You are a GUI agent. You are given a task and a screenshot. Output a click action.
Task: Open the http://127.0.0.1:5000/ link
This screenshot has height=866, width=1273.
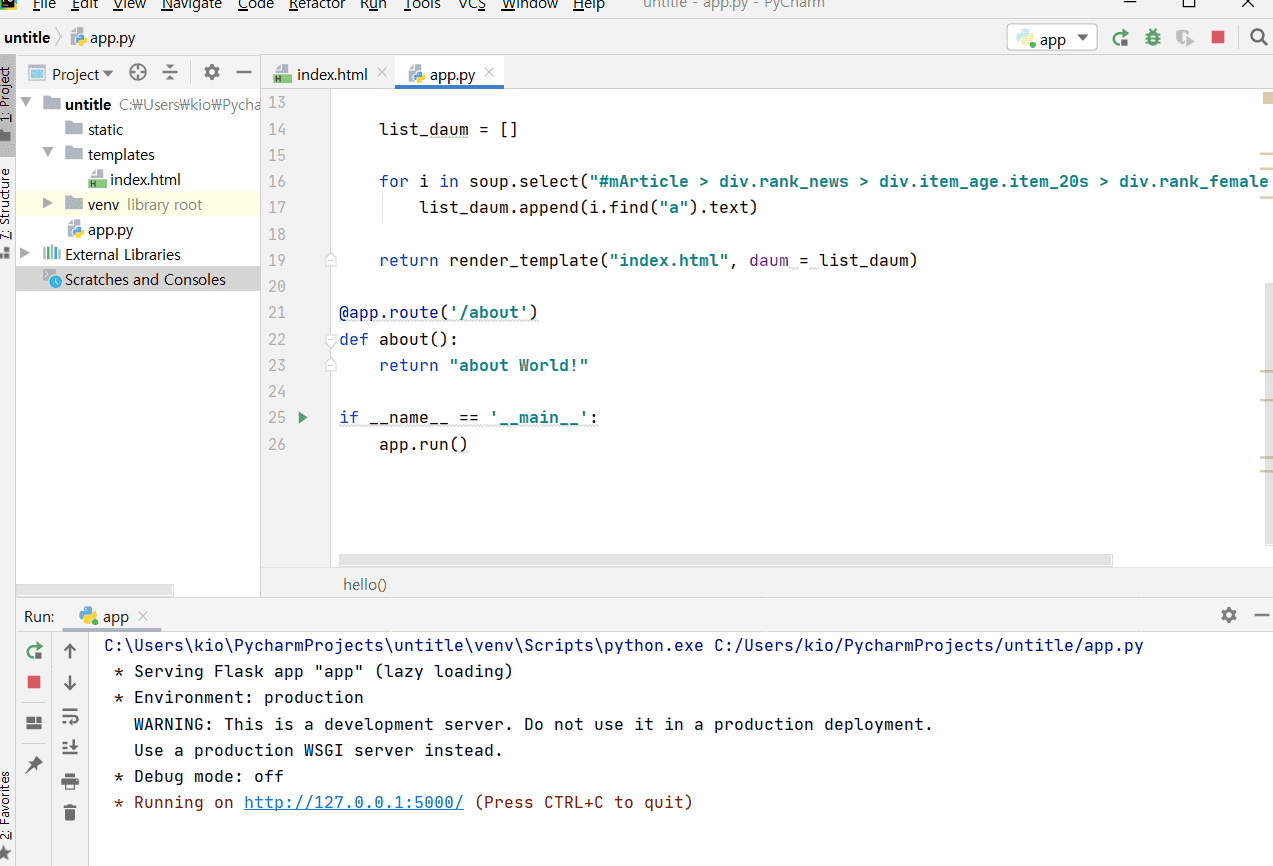pos(353,802)
